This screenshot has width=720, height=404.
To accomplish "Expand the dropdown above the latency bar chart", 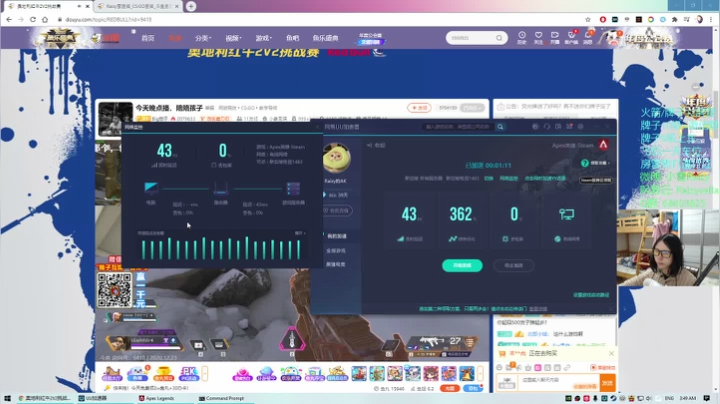I will coord(300,233).
